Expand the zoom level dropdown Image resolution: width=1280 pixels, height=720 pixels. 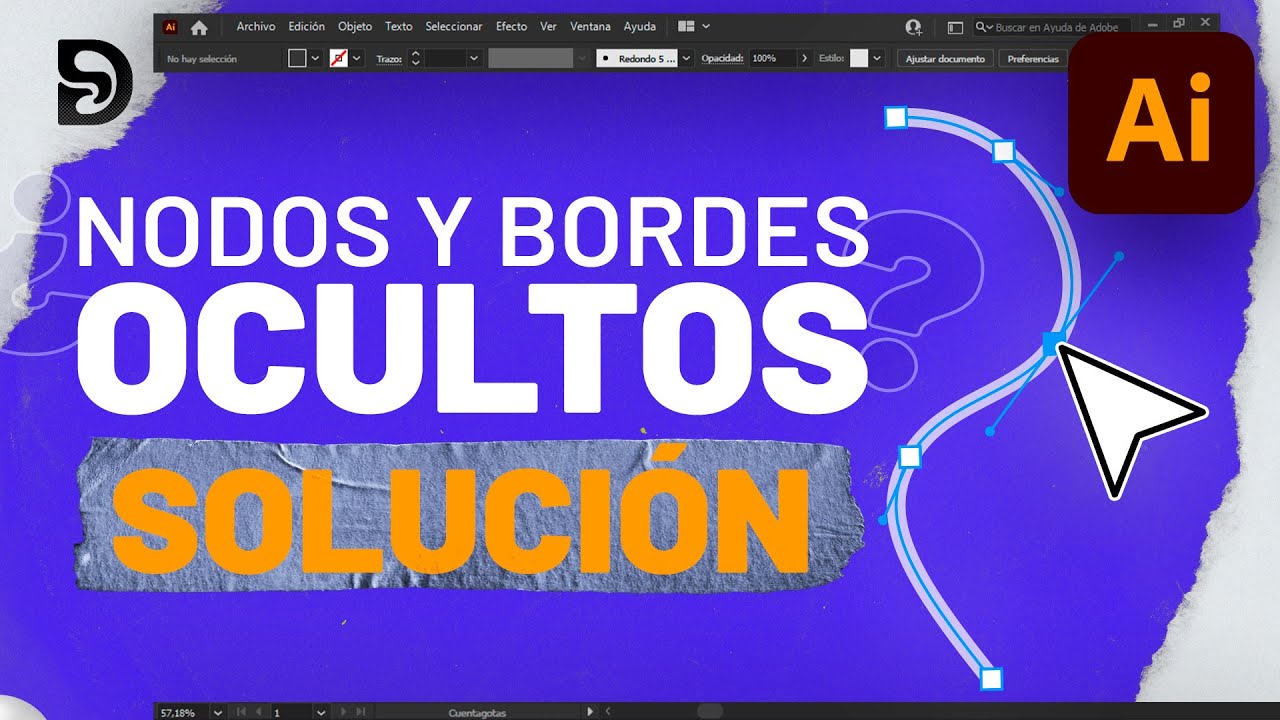coord(216,713)
